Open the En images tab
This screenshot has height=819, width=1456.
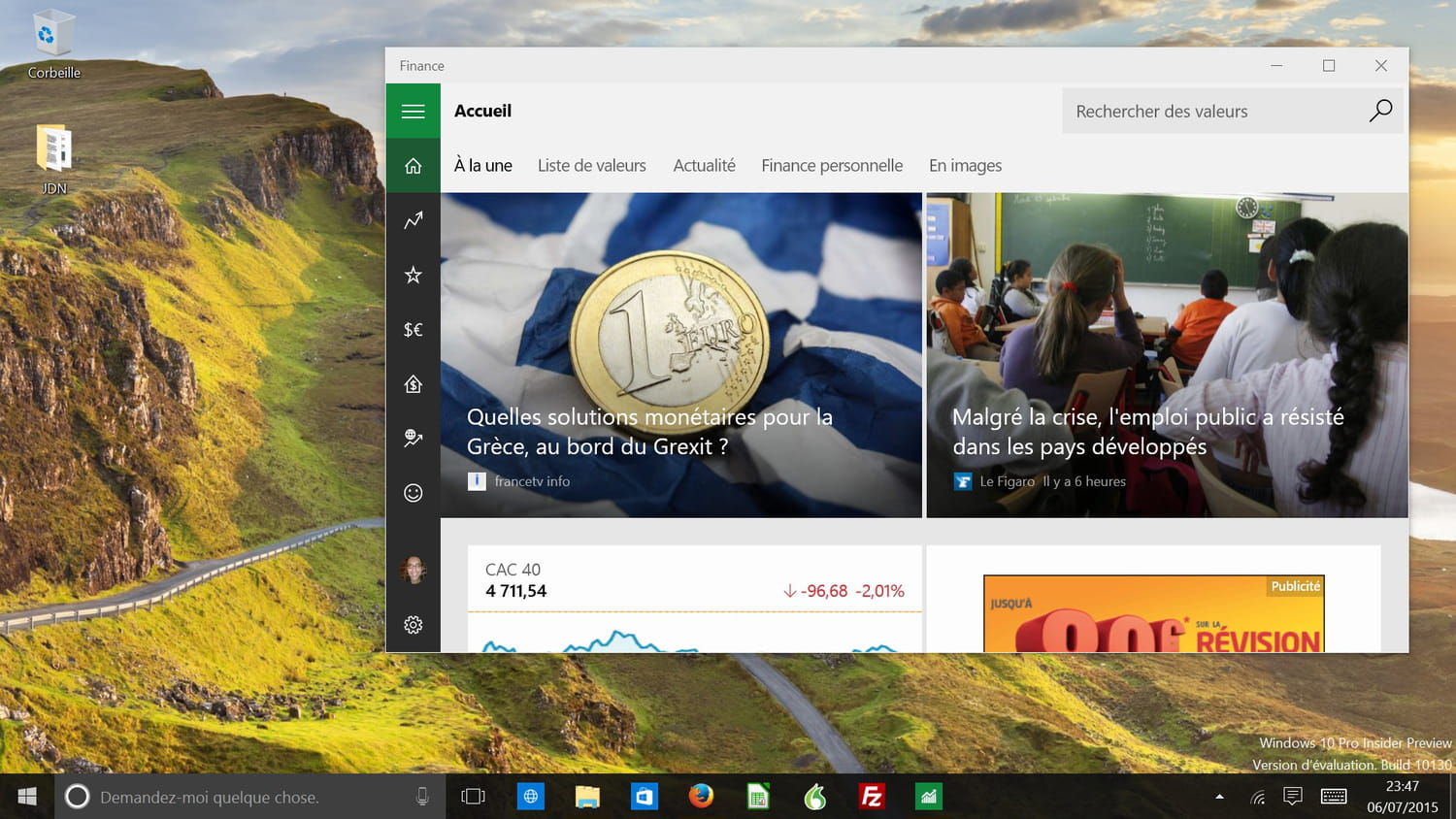965,166
